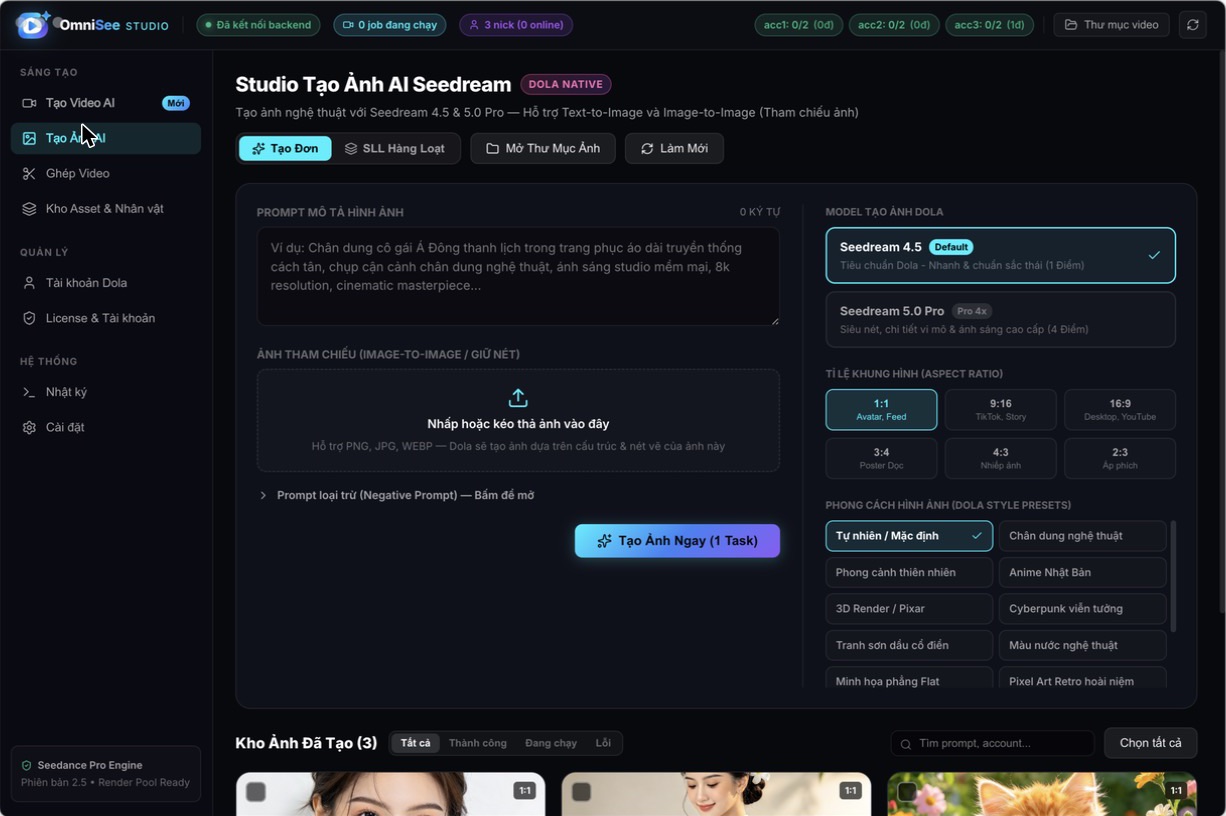
Task: Open Kho Asset & Nhân vật
Action: tap(106, 208)
